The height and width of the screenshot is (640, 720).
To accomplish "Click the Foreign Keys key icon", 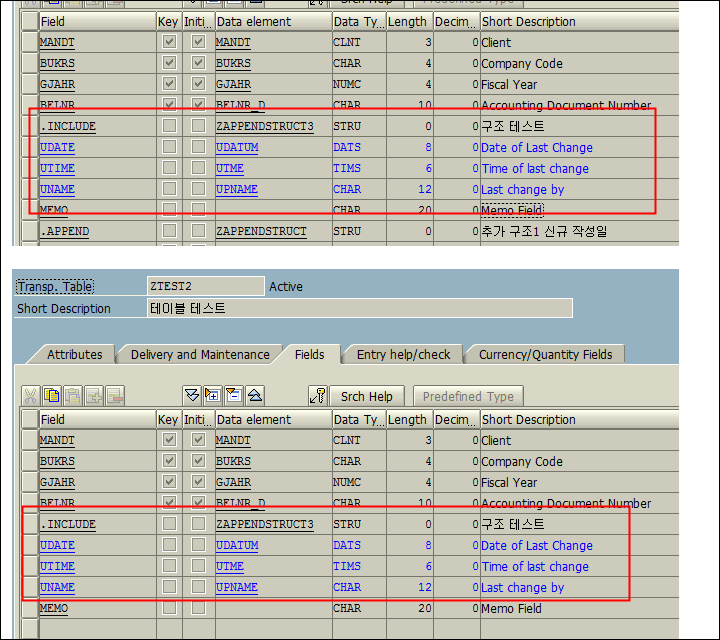I will 318,396.
